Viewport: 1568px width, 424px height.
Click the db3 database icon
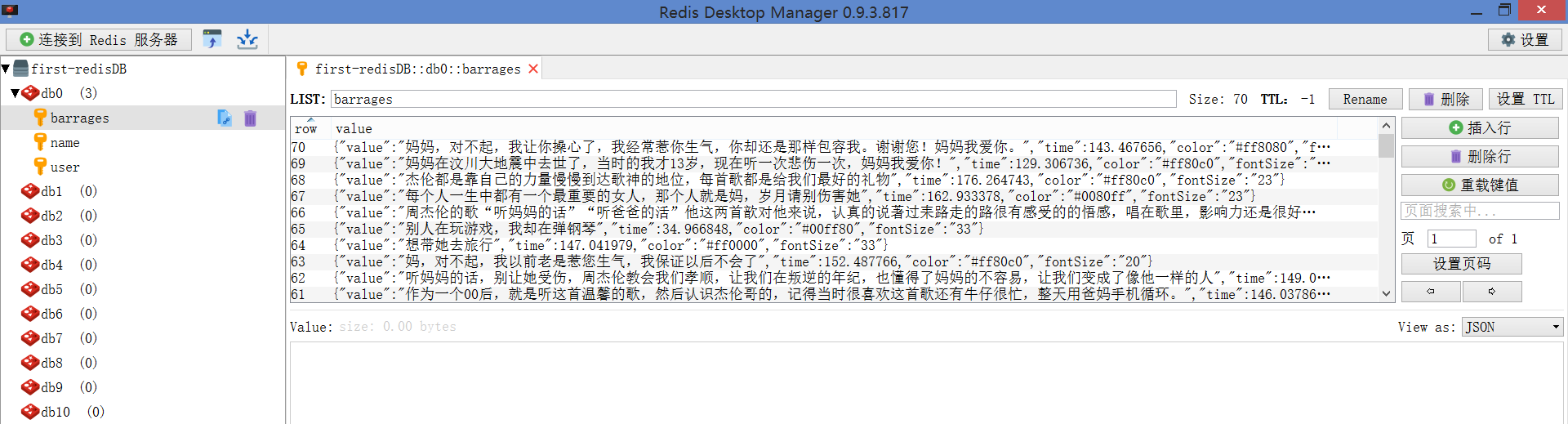click(x=30, y=240)
